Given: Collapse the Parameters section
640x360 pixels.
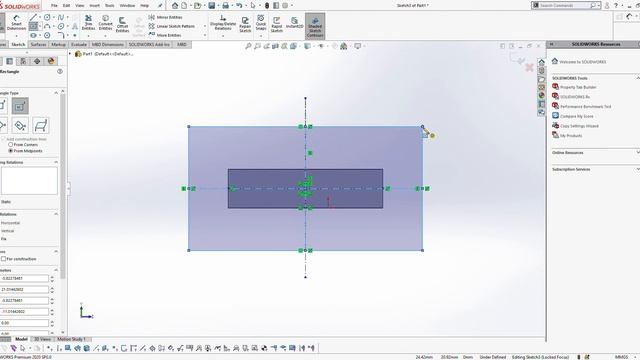Looking at the screenshot, I should (56, 270).
